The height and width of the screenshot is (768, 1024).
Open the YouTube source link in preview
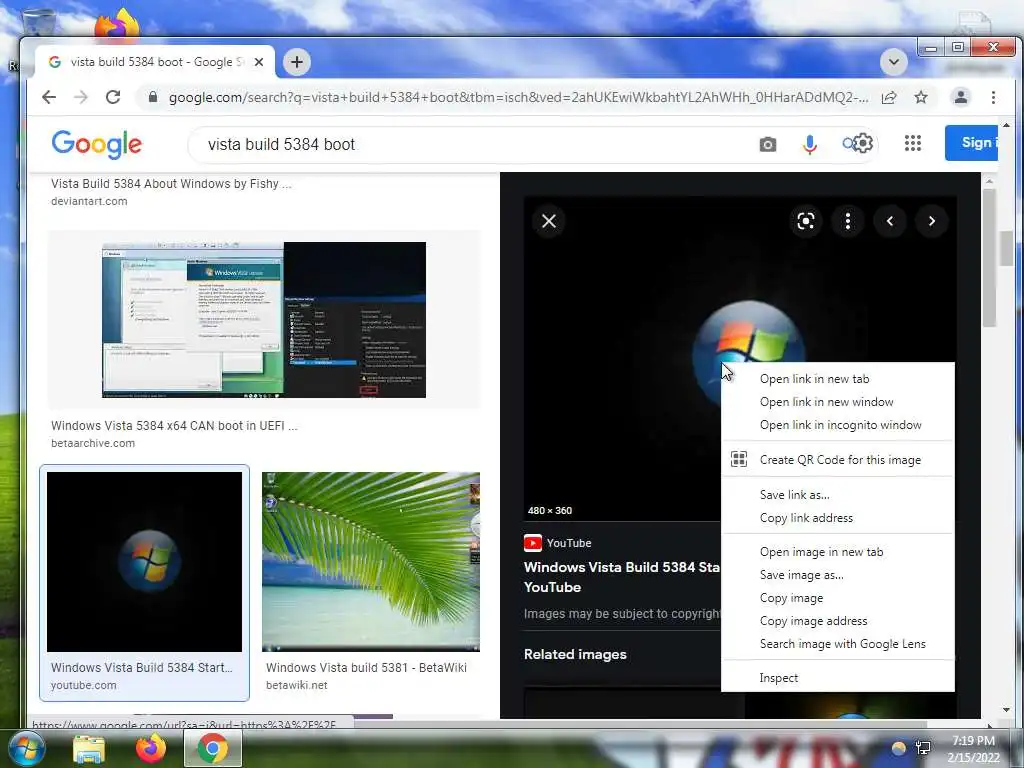558,543
